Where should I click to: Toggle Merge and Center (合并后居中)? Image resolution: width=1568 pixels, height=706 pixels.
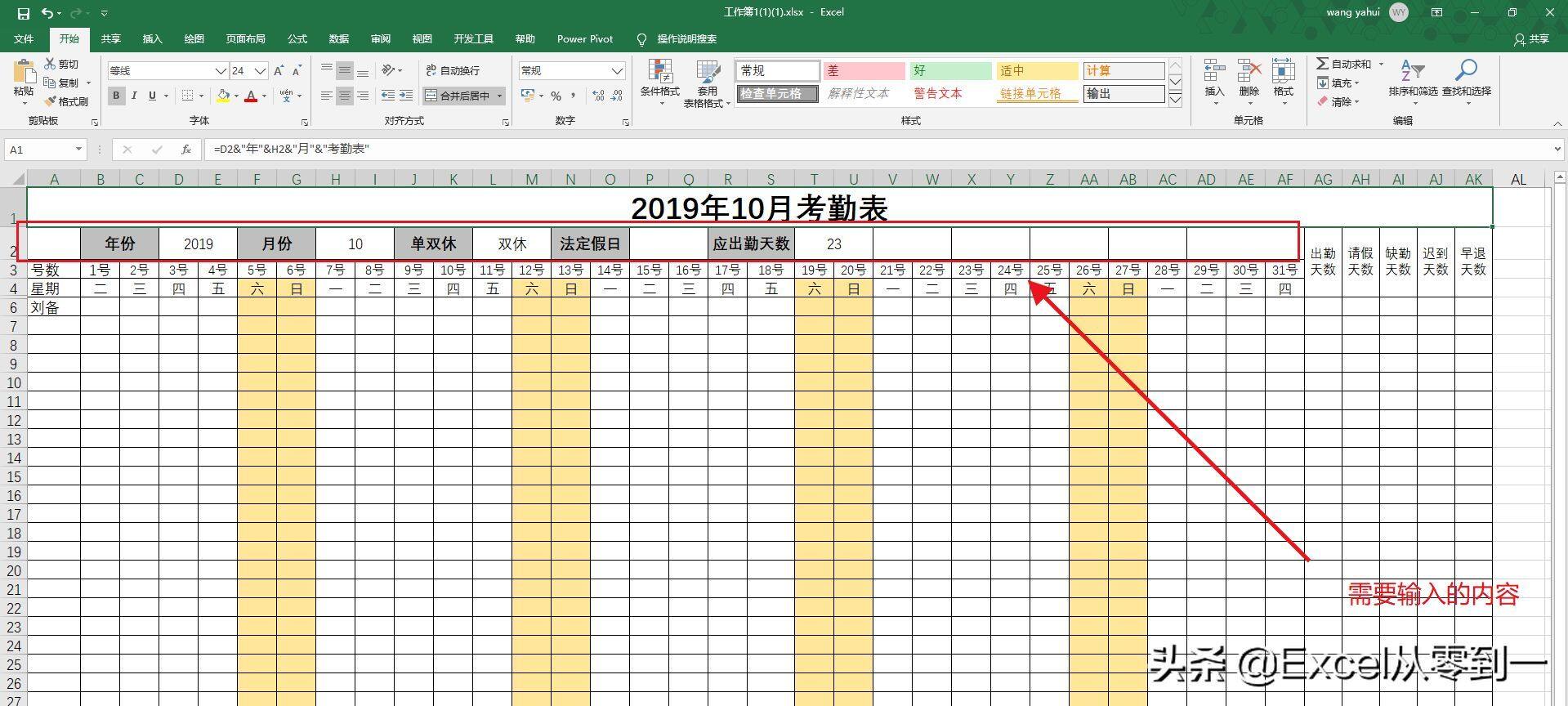[458, 96]
